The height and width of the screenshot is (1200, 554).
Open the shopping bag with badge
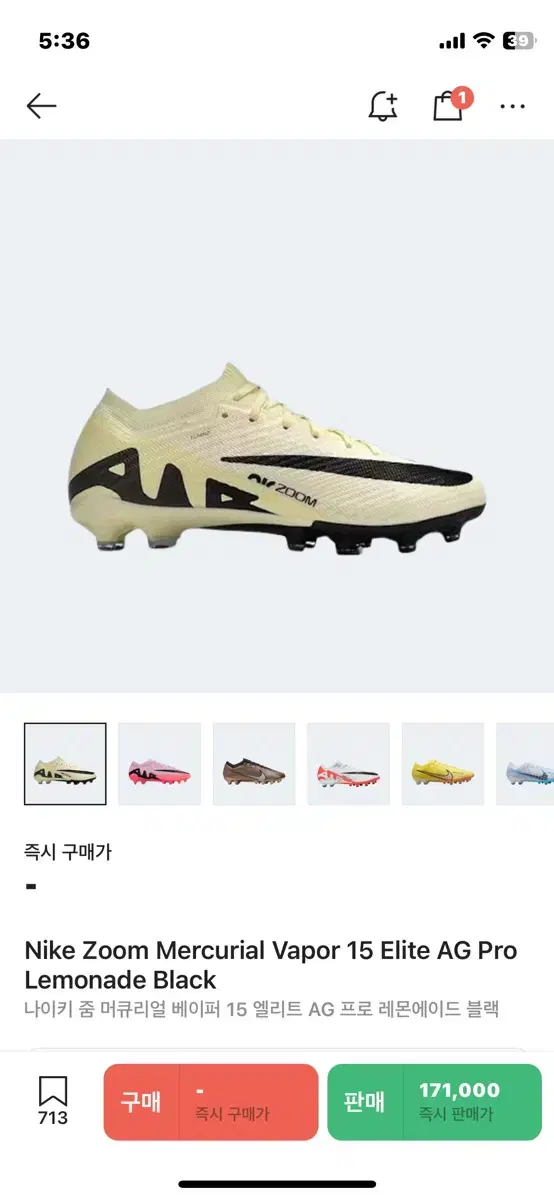pyautogui.click(x=449, y=104)
